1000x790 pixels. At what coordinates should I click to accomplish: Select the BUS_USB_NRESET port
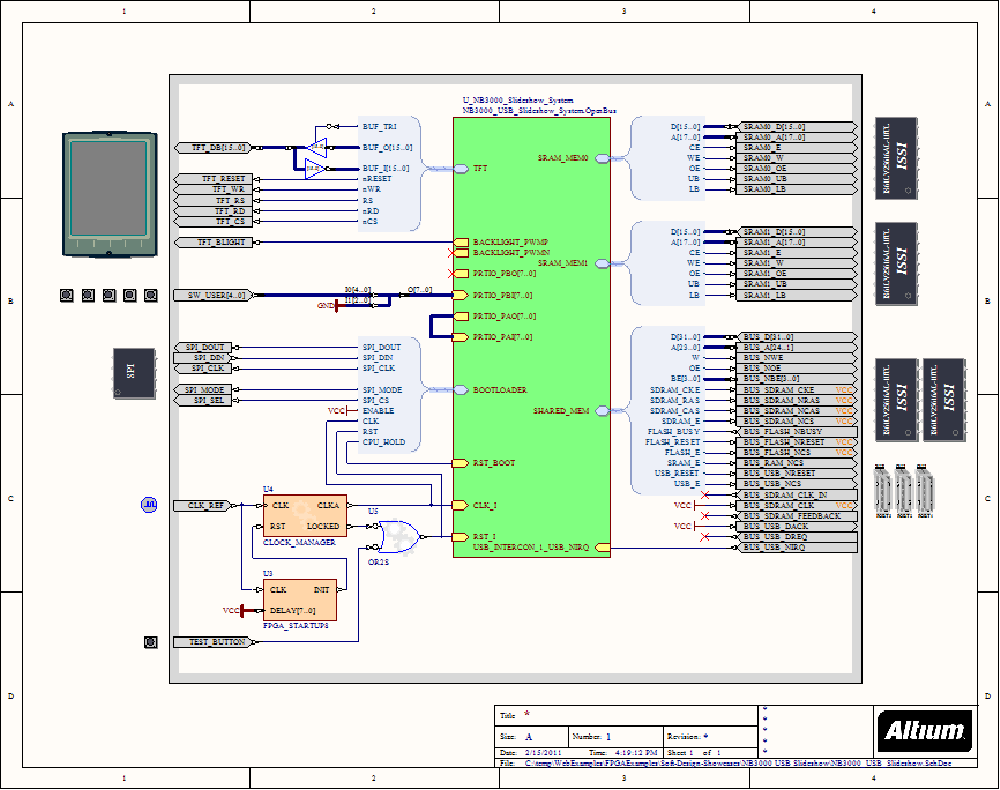pyautogui.click(x=797, y=473)
